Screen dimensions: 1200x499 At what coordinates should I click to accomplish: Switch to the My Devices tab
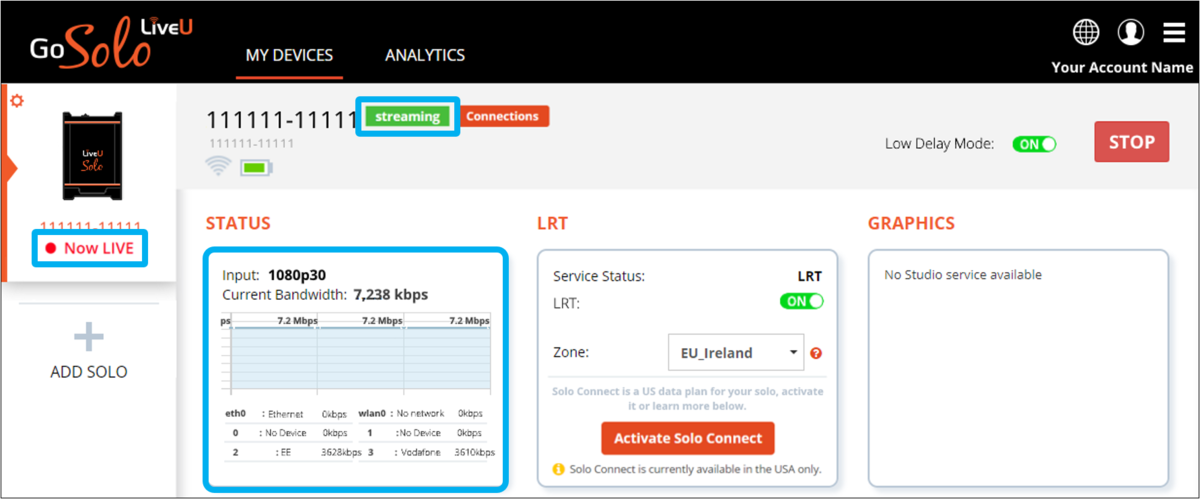tap(290, 55)
